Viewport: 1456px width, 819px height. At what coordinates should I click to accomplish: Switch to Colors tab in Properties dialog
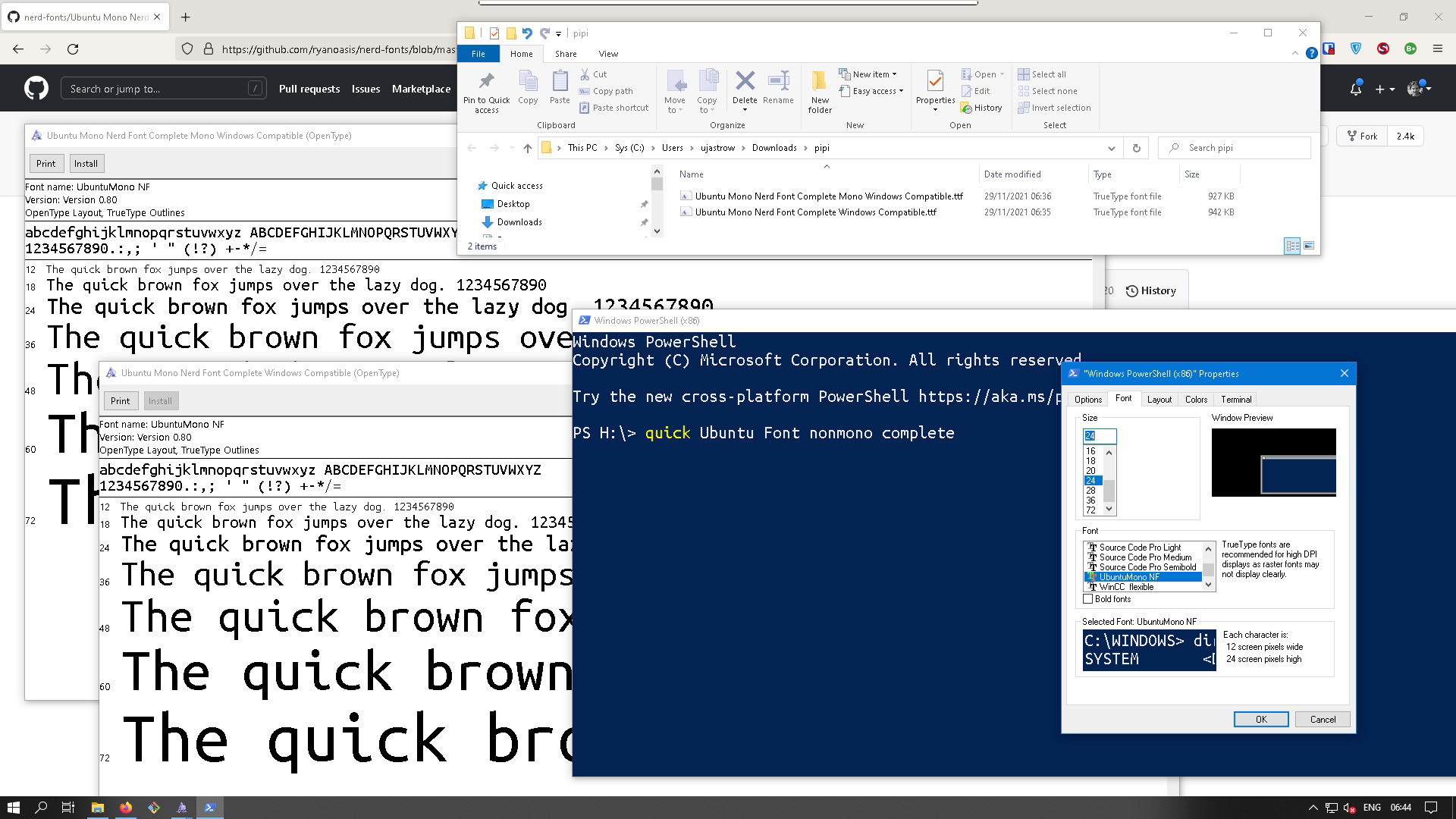1196,400
